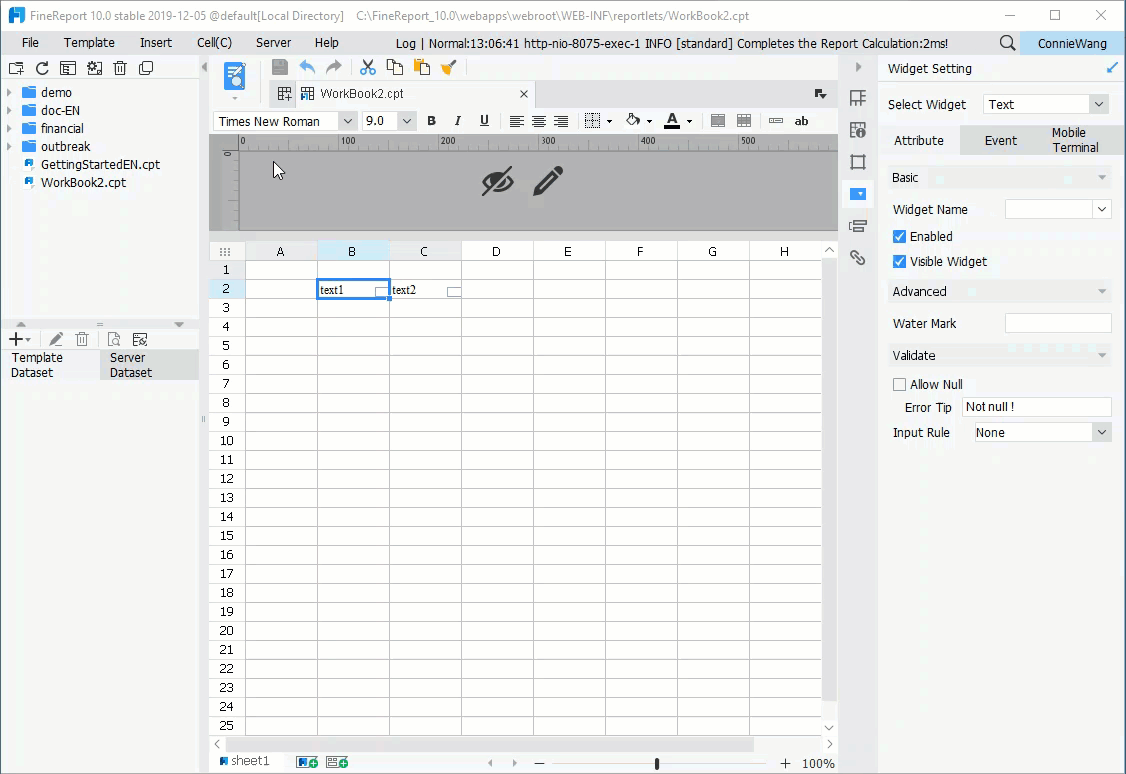Click the hyperlink icon in the right sidebar
Image resolution: width=1126 pixels, height=774 pixels.
857,257
